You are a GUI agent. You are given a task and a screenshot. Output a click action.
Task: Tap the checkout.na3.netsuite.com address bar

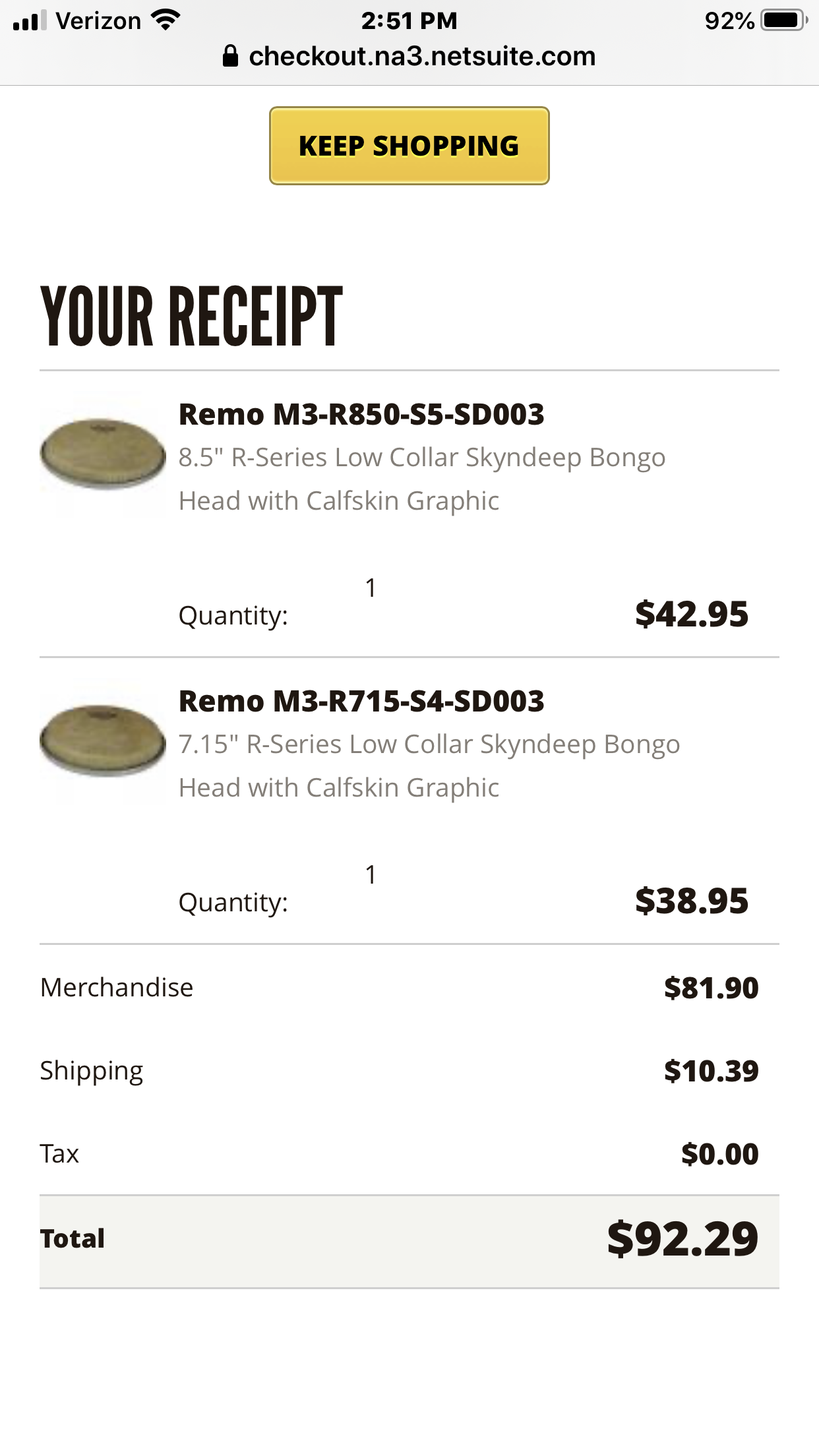[422, 57]
